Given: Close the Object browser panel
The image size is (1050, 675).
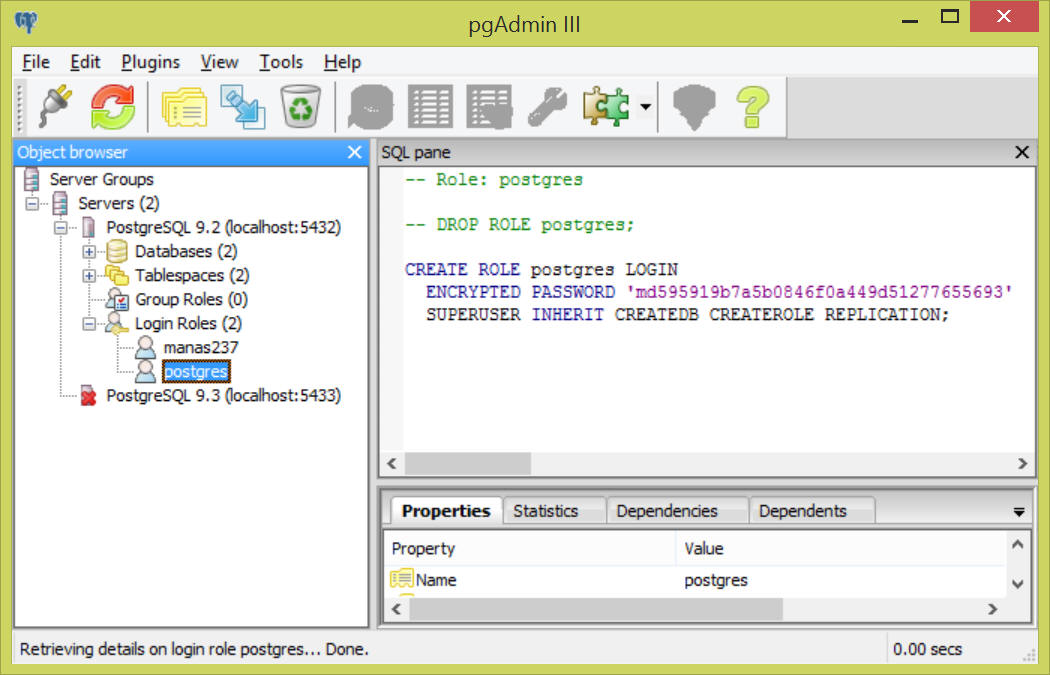Looking at the screenshot, I should 354,152.
